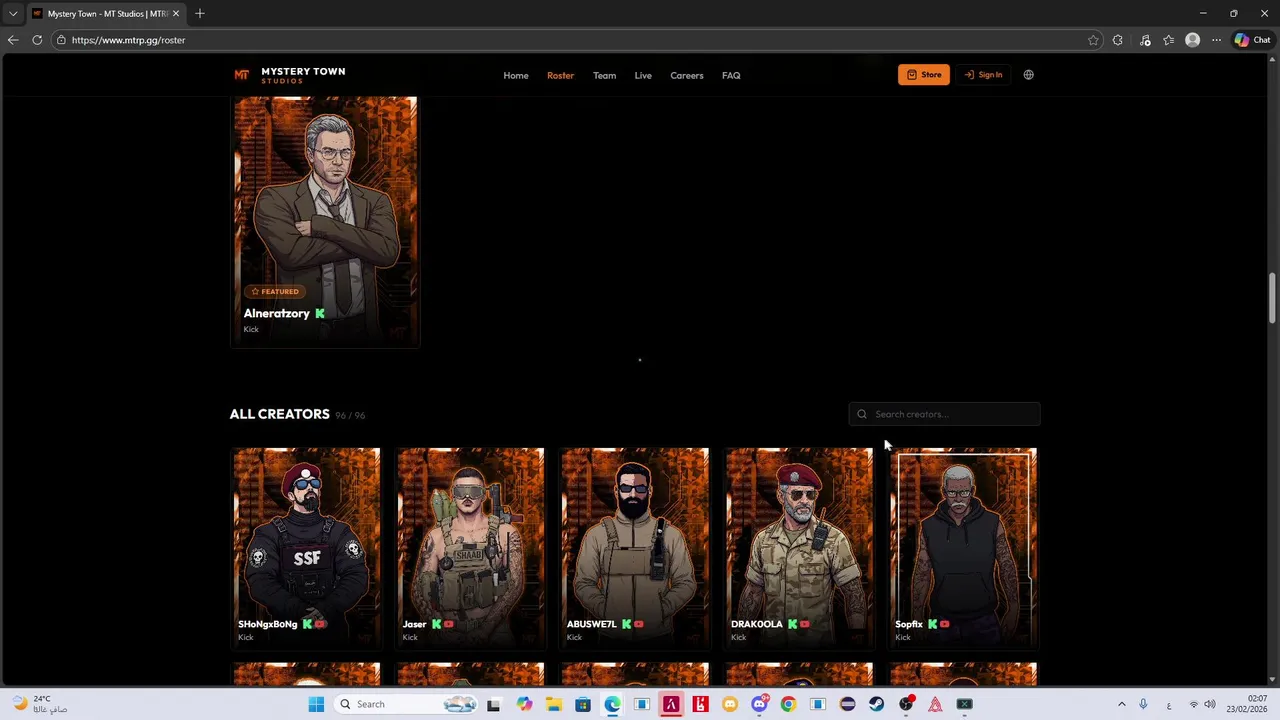Open the Sopfix creator card
Screen dimensions: 1280x720
pos(963,548)
